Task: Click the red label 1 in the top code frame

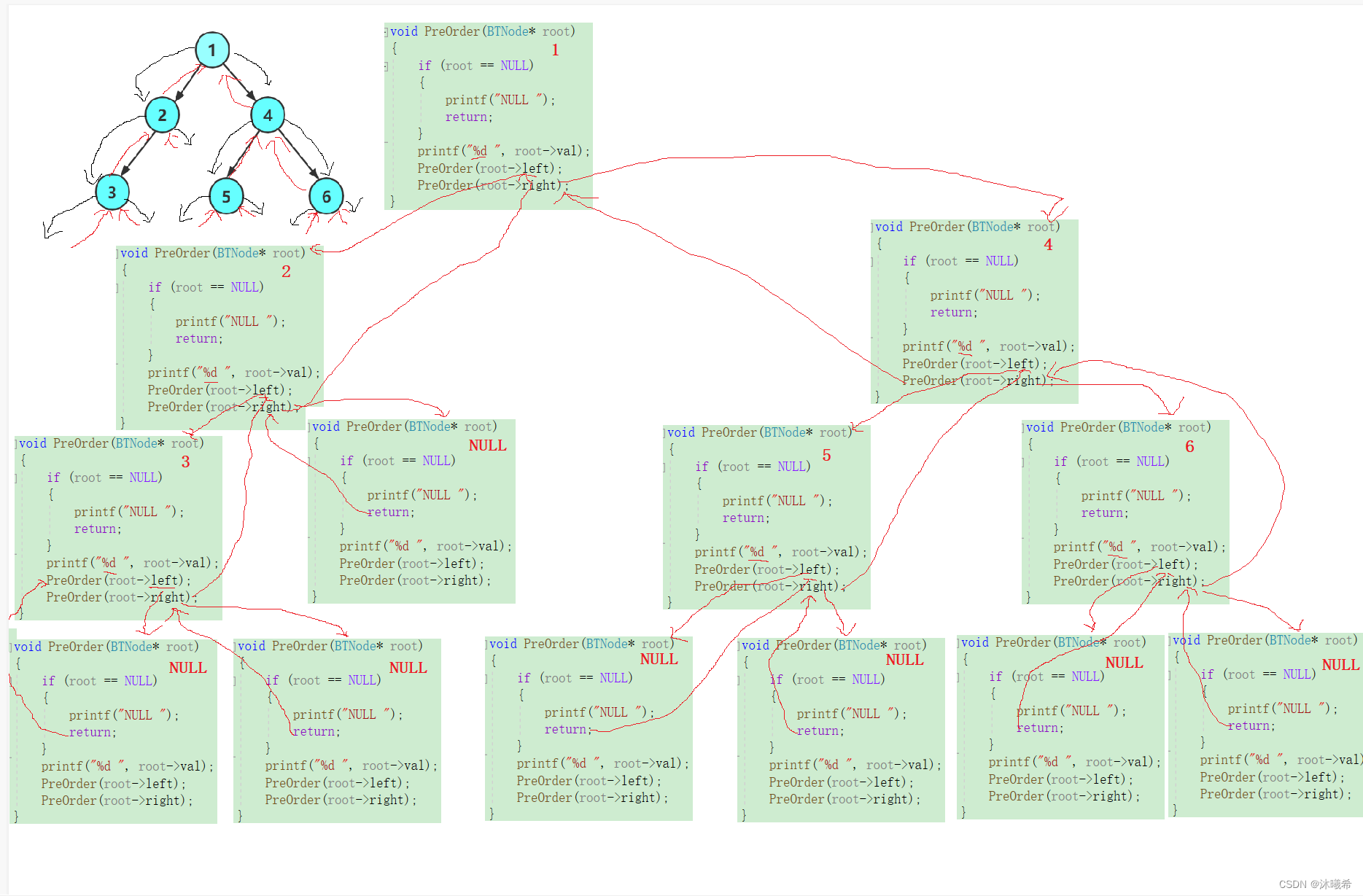Action: (555, 50)
